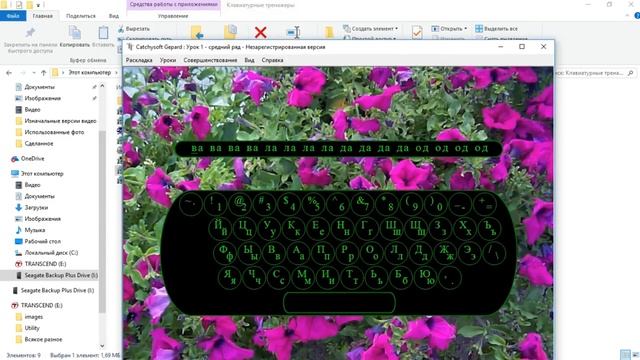Click the П key on the virtual keyboard
The width and height of the screenshot is (640, 360).
click(x=323, y=252)
